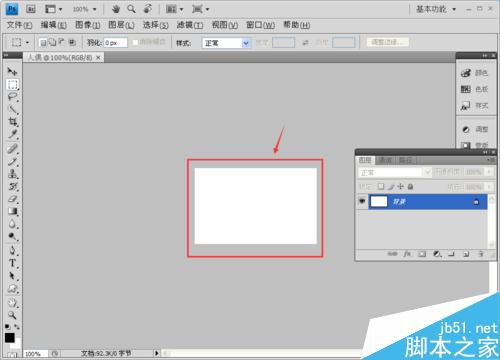Viewport: 500px width, 360px height.
Task: Choose Subtract from Selection mode
Action: tap(62, 43)
